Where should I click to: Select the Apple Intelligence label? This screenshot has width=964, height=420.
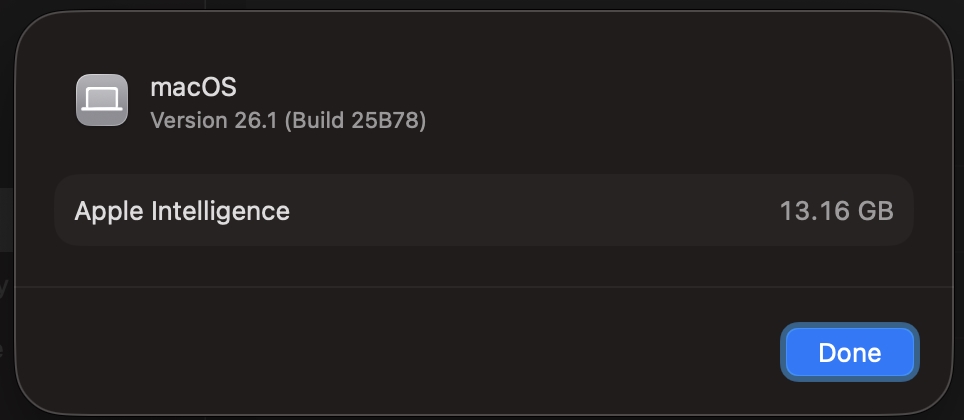pyautogui.click(x=182, y=211)
